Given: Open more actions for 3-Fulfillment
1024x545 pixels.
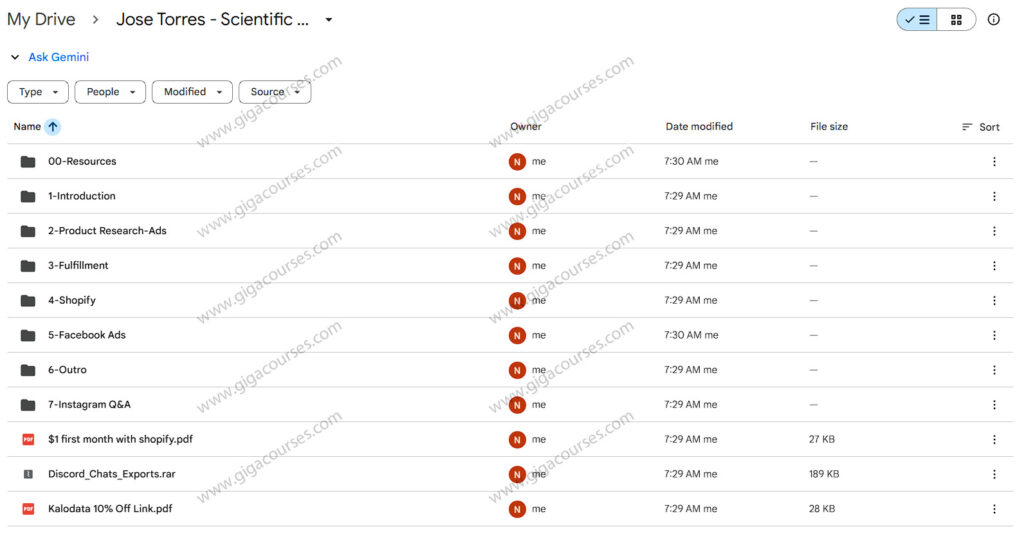Looking at the screenshot, I should click(x=994, y=266).
